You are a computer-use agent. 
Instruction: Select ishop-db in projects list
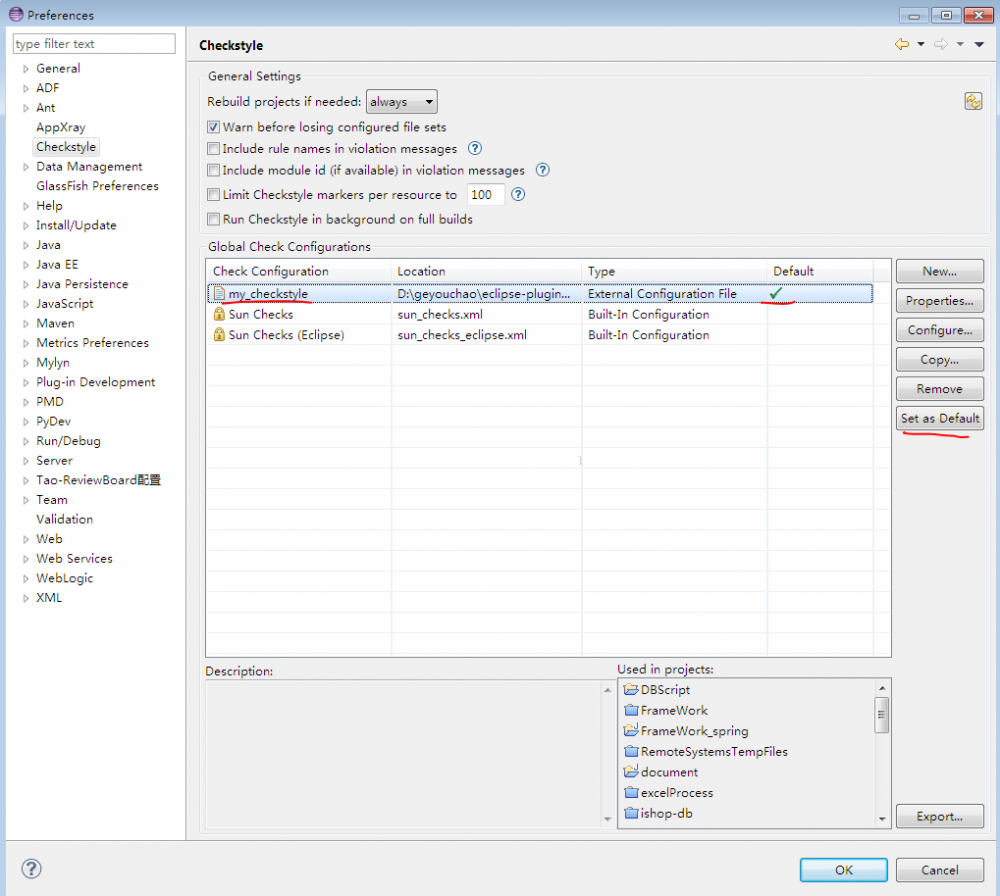(x=666, y=813)
